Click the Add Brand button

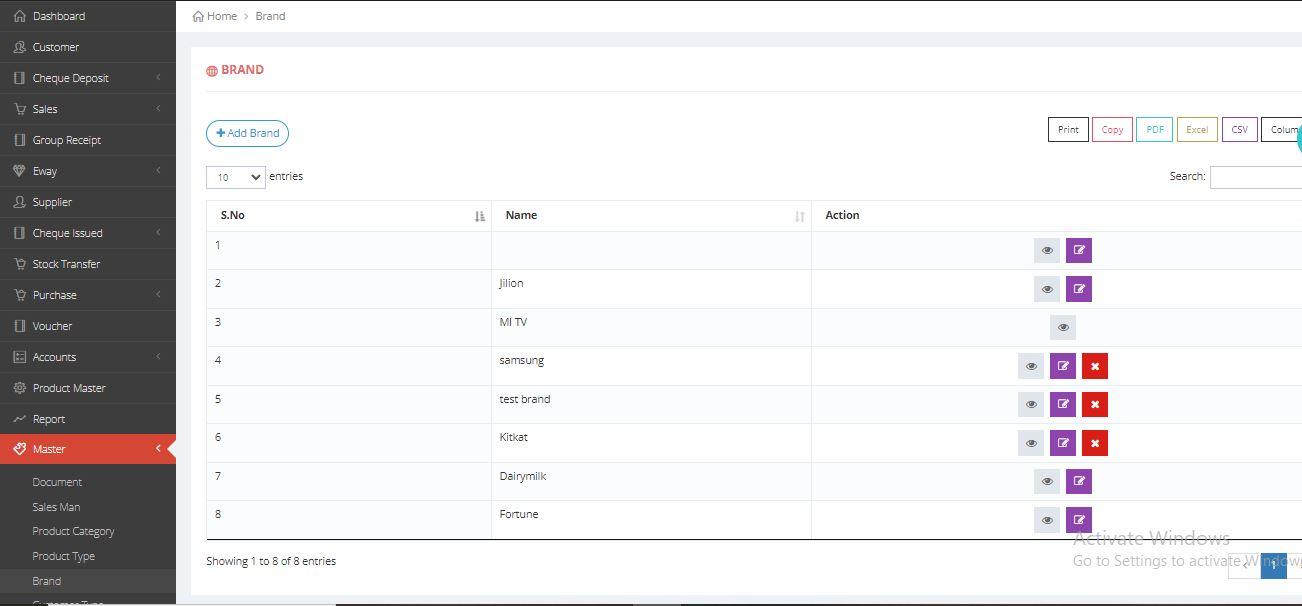247,133
